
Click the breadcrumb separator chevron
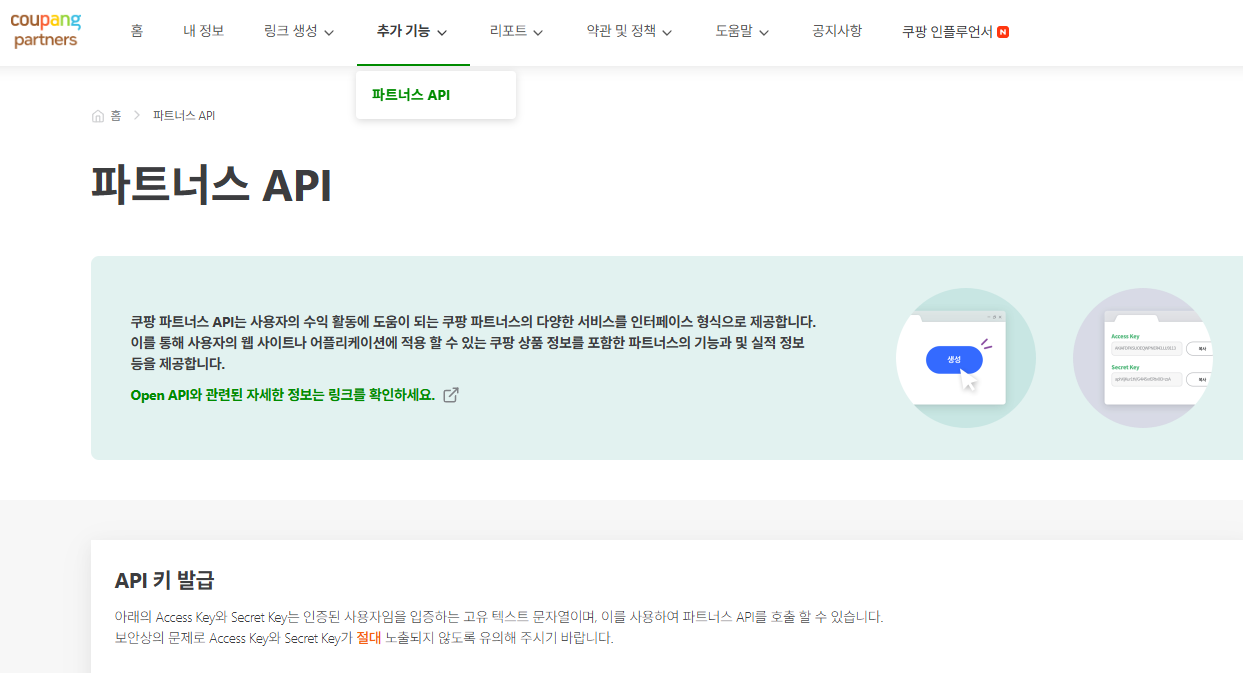(137, 116)
